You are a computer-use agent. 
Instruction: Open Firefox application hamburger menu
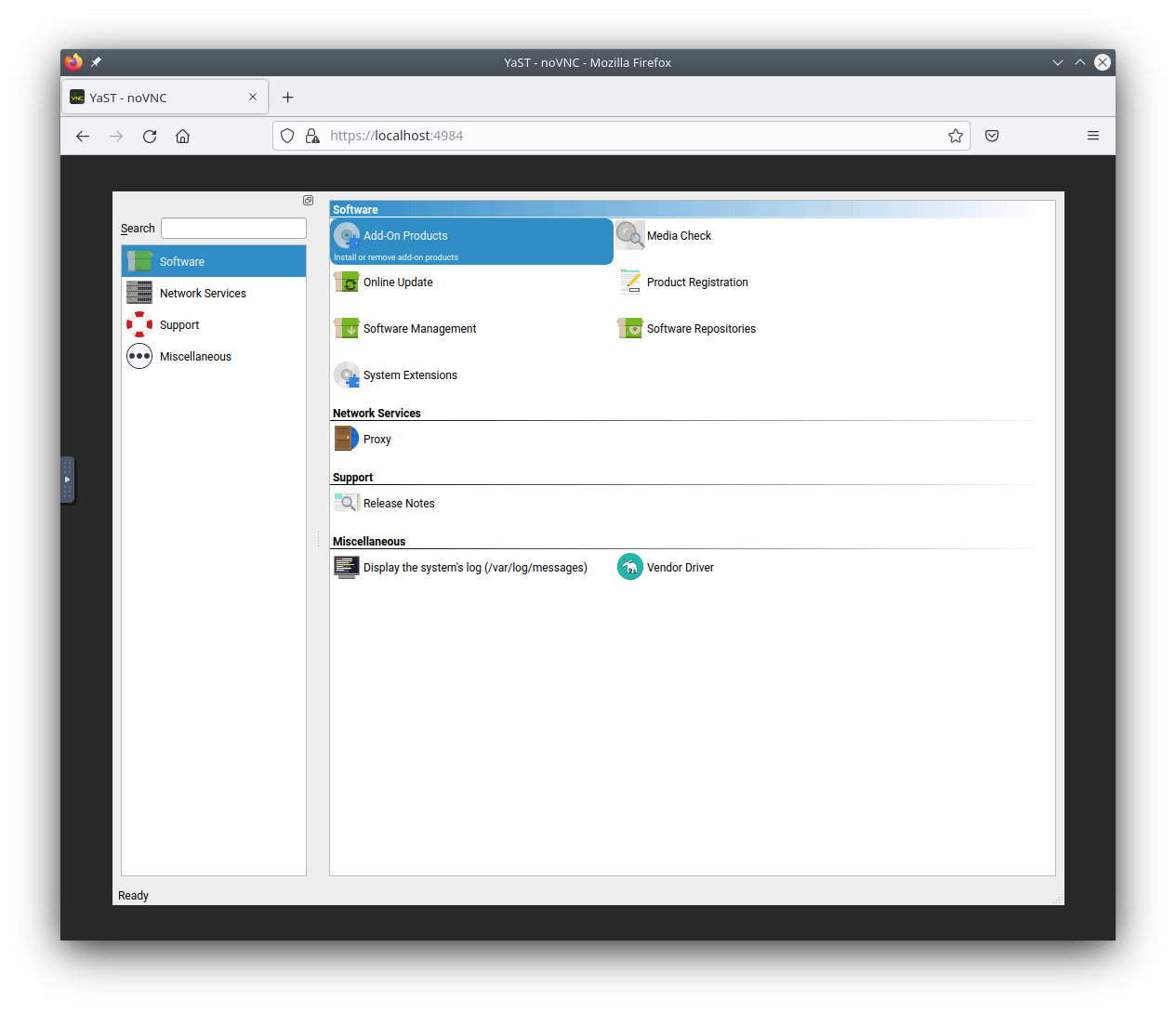(1093, 136)
